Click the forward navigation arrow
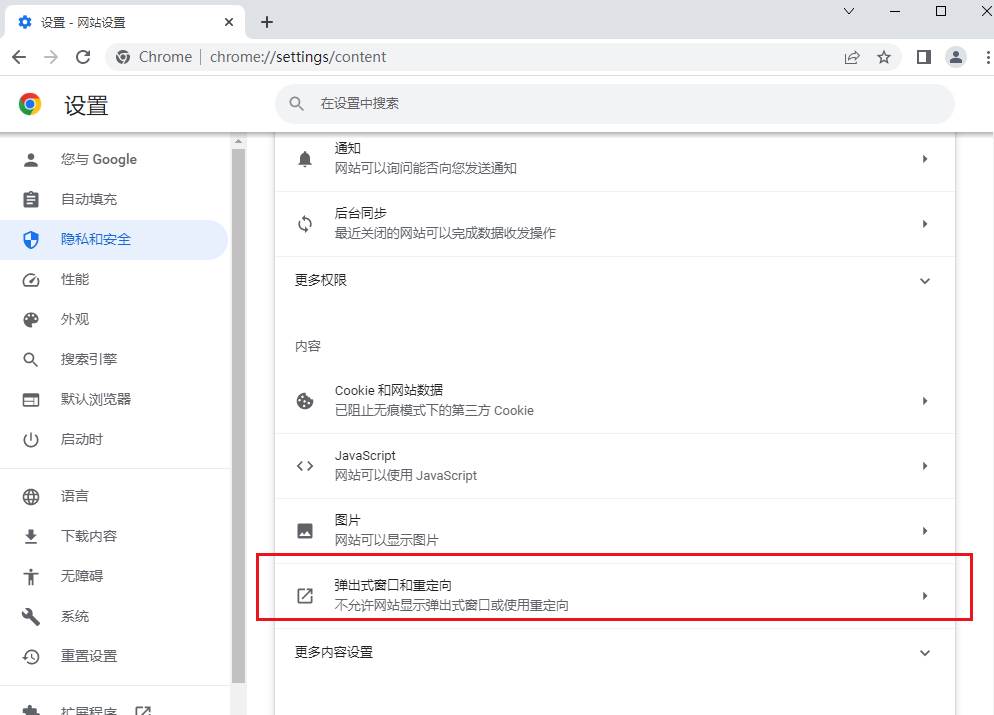The image size is (994, 715). (51, 57)
